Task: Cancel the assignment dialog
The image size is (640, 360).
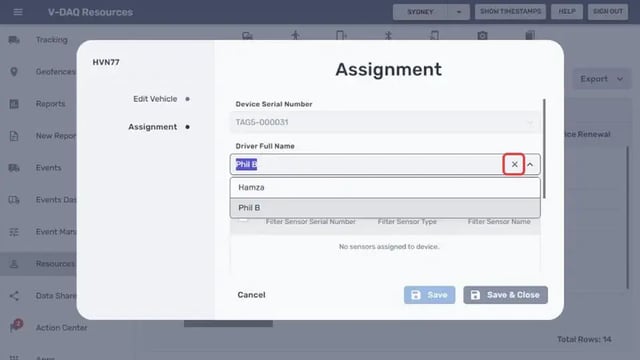Action: [x=251, y=295]
